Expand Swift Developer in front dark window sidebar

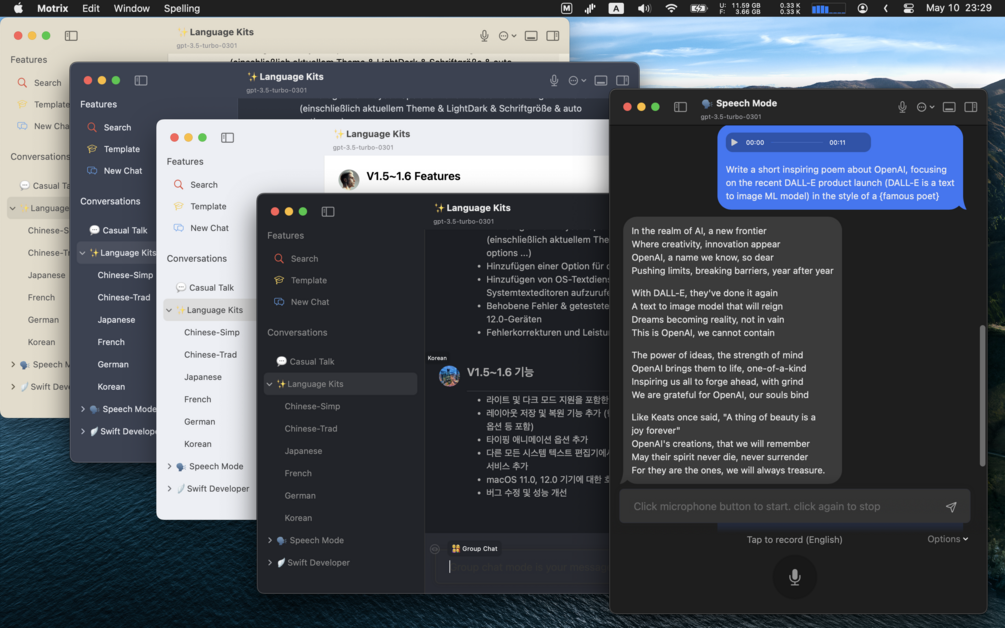[270, 563]
